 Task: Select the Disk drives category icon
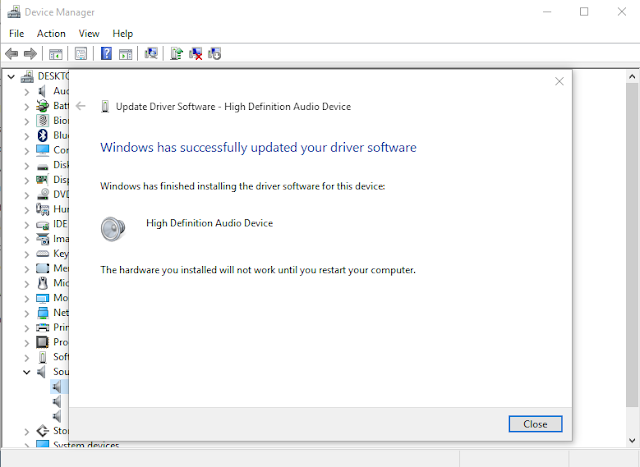pyautogui.click(x=42, y=165)
